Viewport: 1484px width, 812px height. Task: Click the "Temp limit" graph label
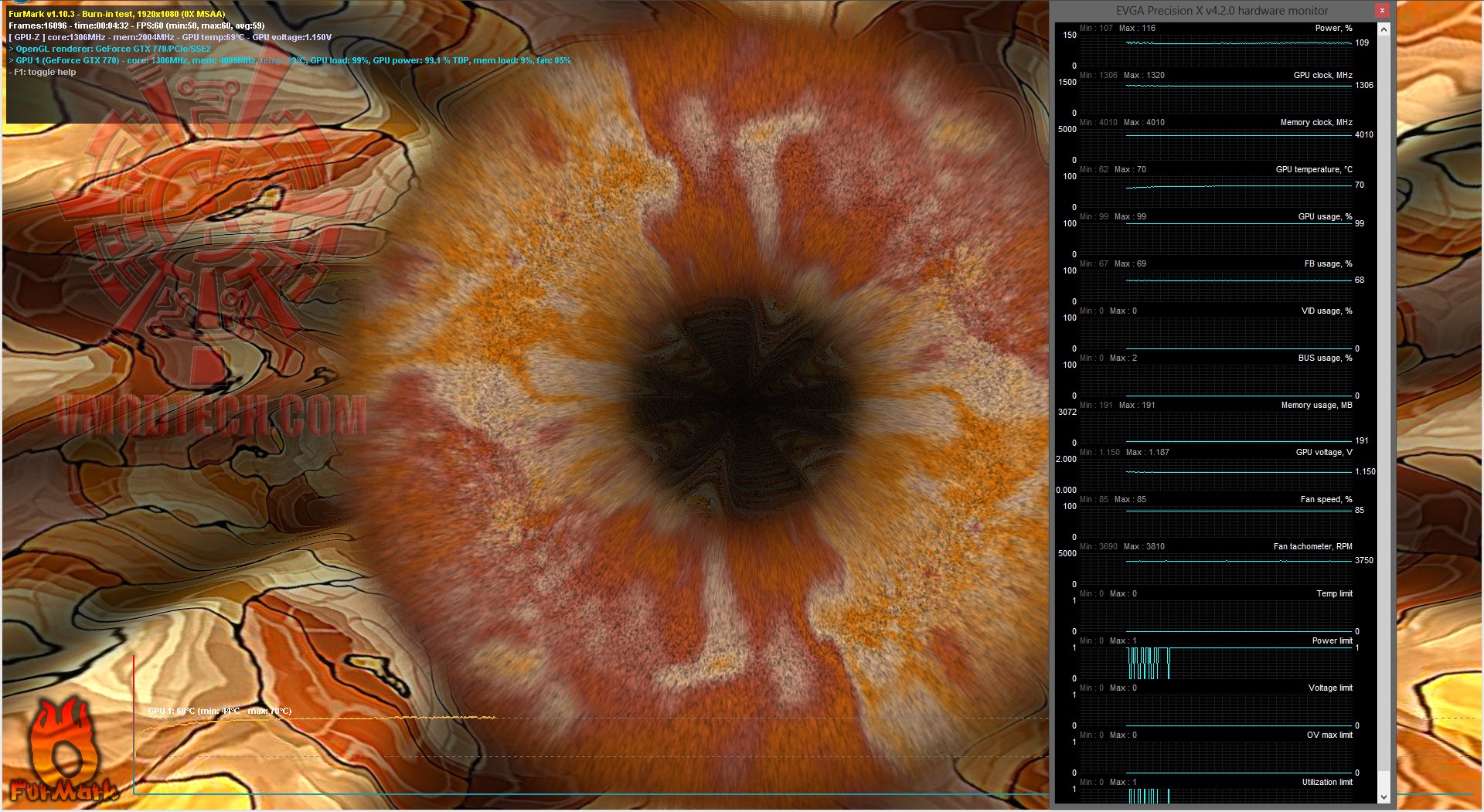(x=1334, y=593)
